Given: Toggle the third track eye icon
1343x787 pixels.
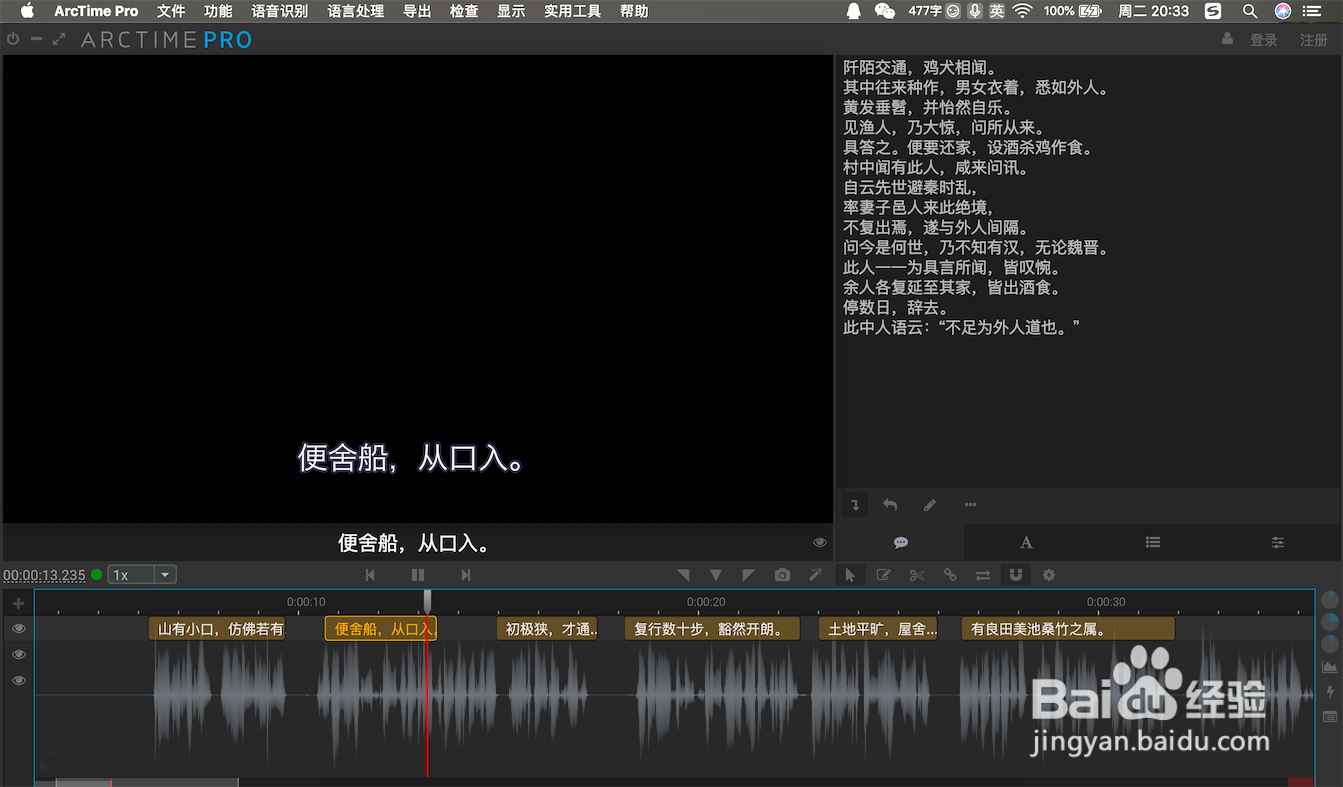Looking at the screenshot, I should pos(18,680).
